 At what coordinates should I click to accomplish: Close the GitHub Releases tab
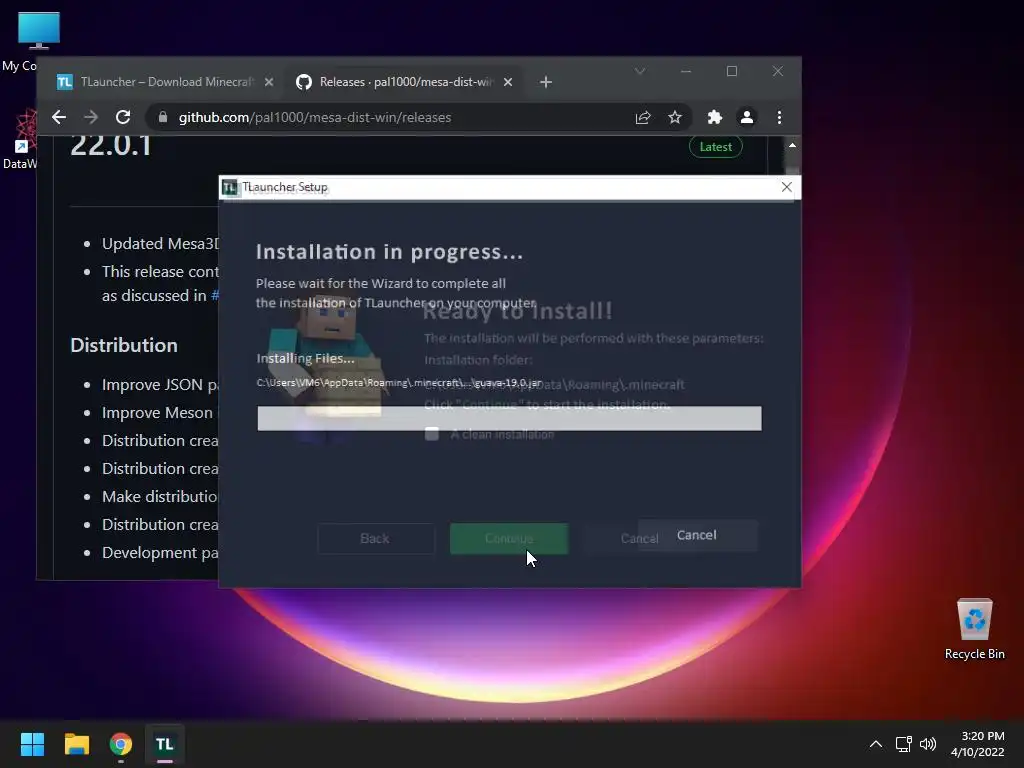coord(508,82)
